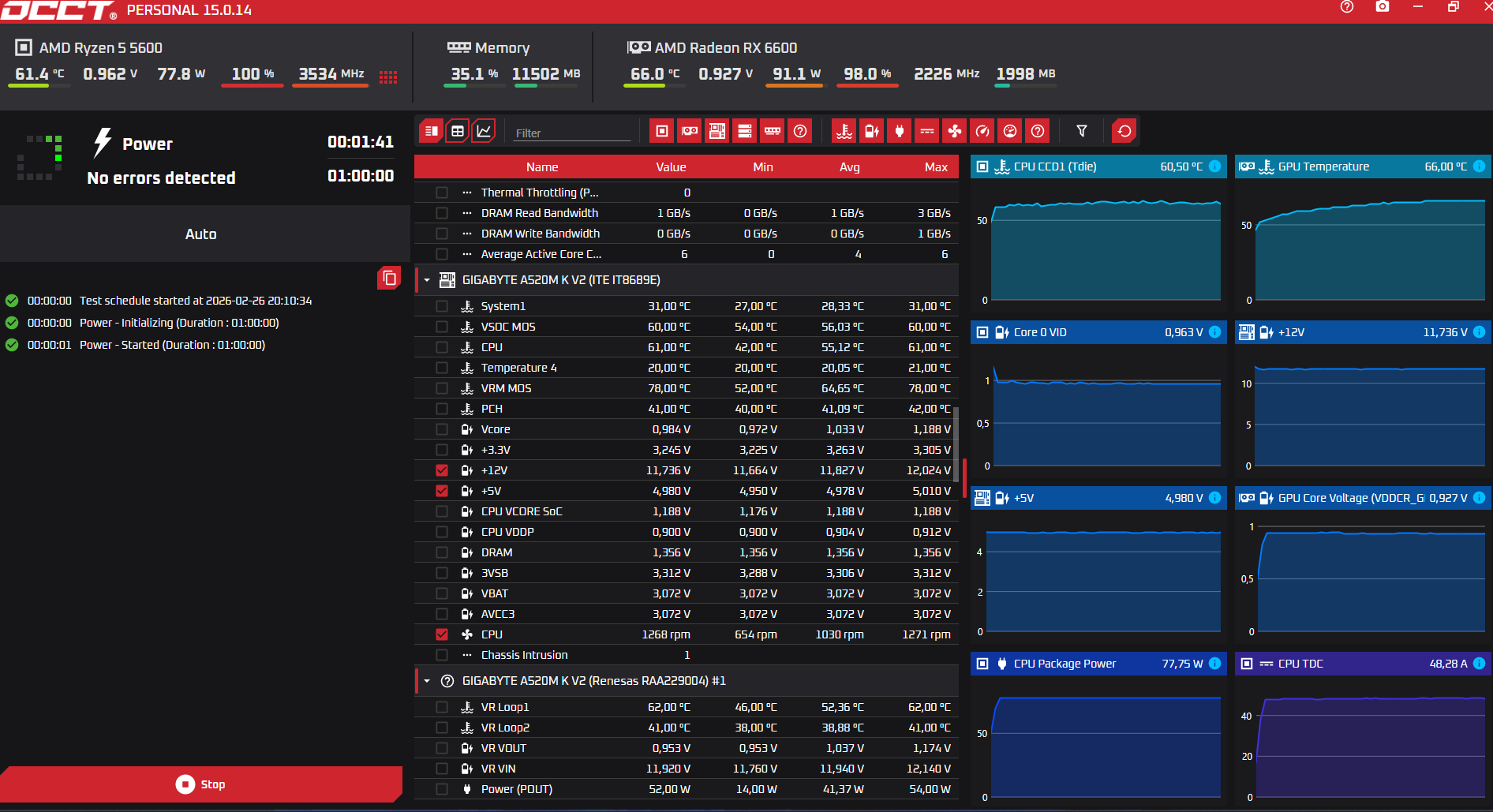The width and height of the screenshot is (1493, 812).
Task: Check the Power (POUT) checkbox
Action: 442,789
